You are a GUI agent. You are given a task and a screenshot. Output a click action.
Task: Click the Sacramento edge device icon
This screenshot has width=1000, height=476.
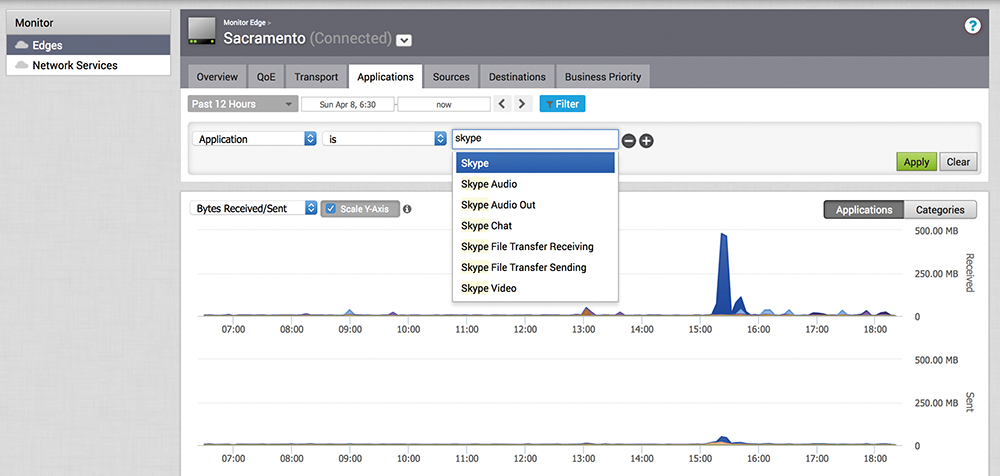[x=202, y=31]
